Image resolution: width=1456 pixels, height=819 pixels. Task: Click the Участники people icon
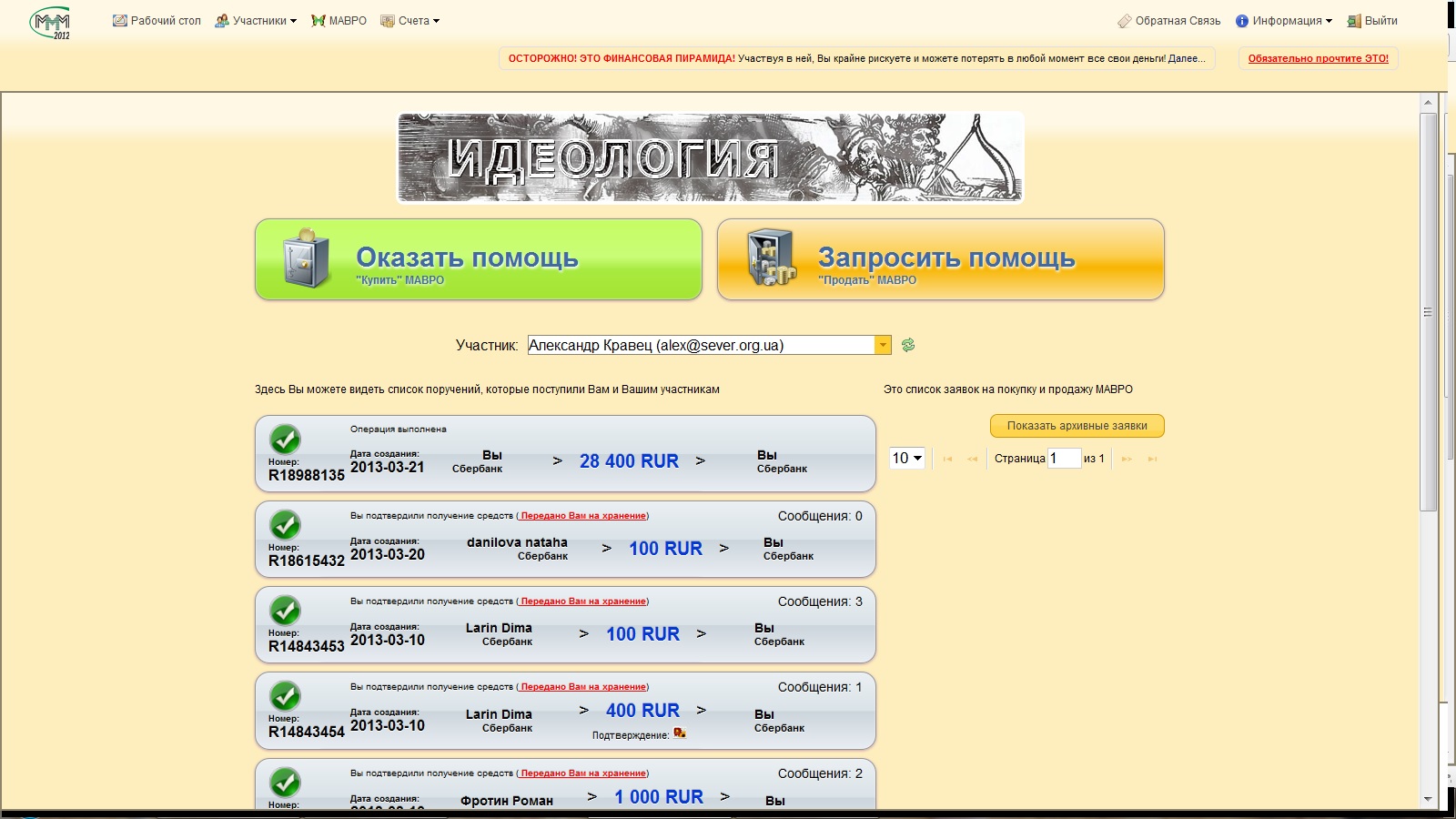click(222, 21)
